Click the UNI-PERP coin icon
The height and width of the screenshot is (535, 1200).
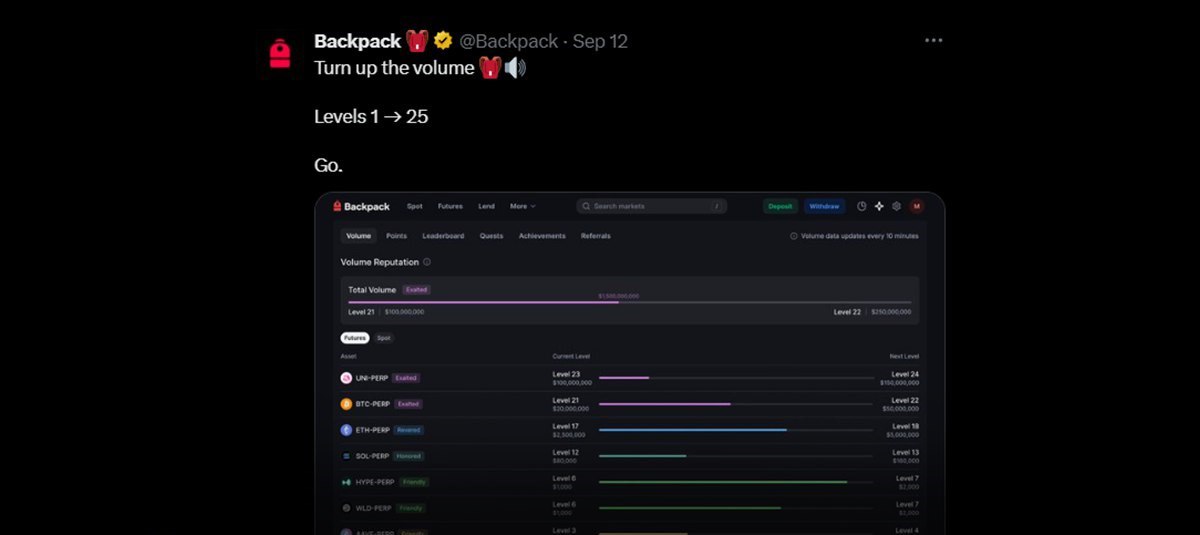tap(346, 378)
